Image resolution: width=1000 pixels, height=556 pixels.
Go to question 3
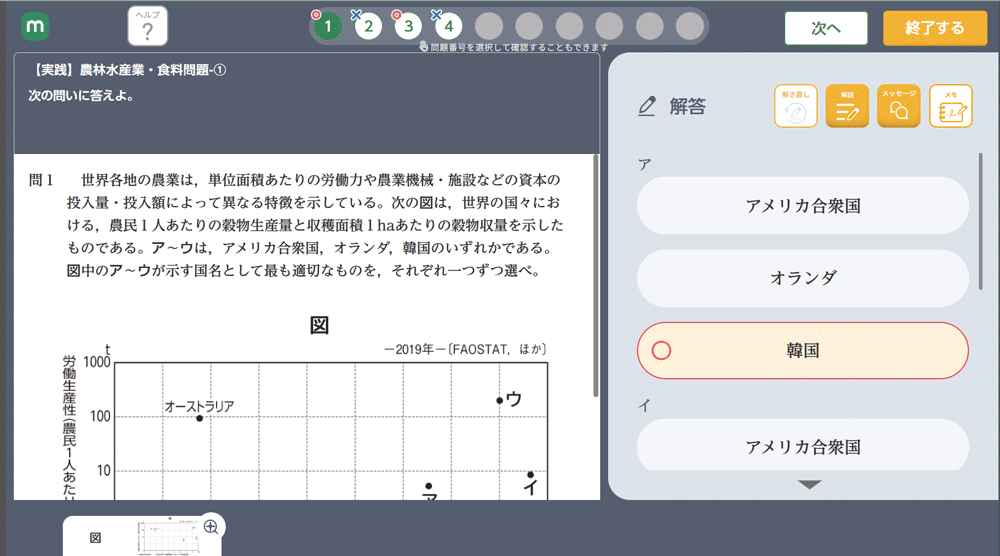pyautogui.click(x=408, y=26)
